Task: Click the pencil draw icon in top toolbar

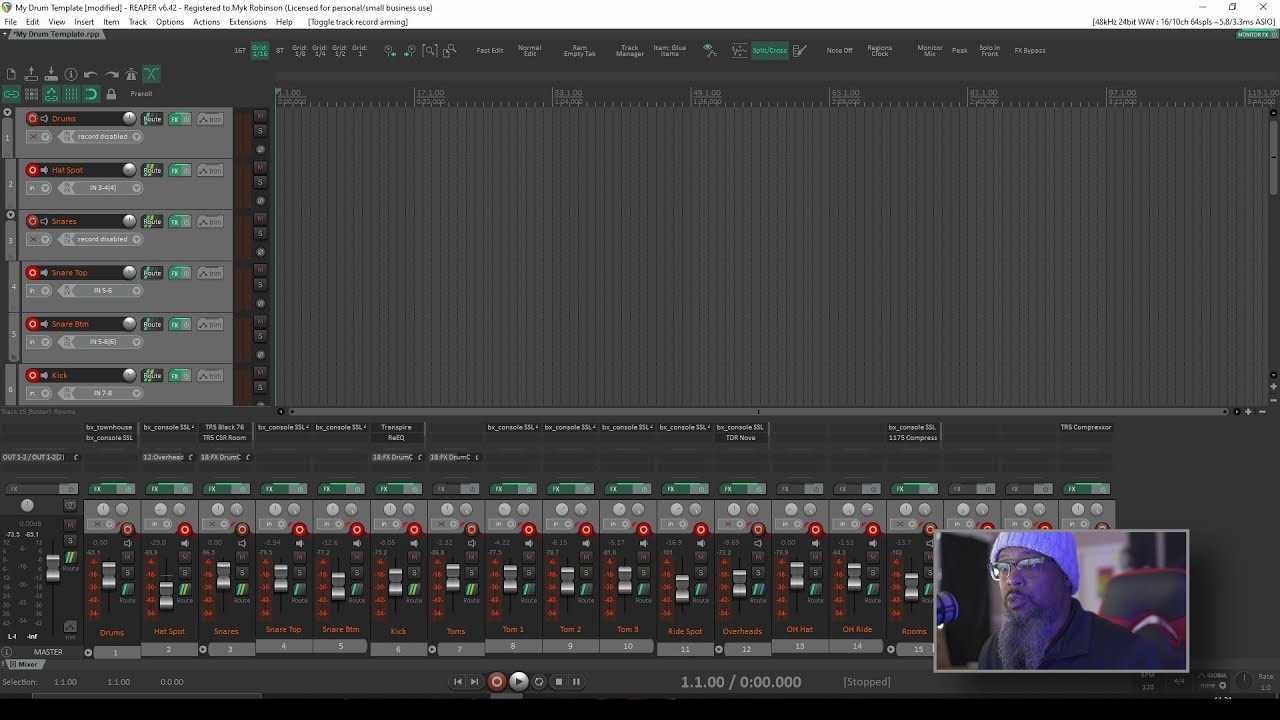Action: point(800,50)
